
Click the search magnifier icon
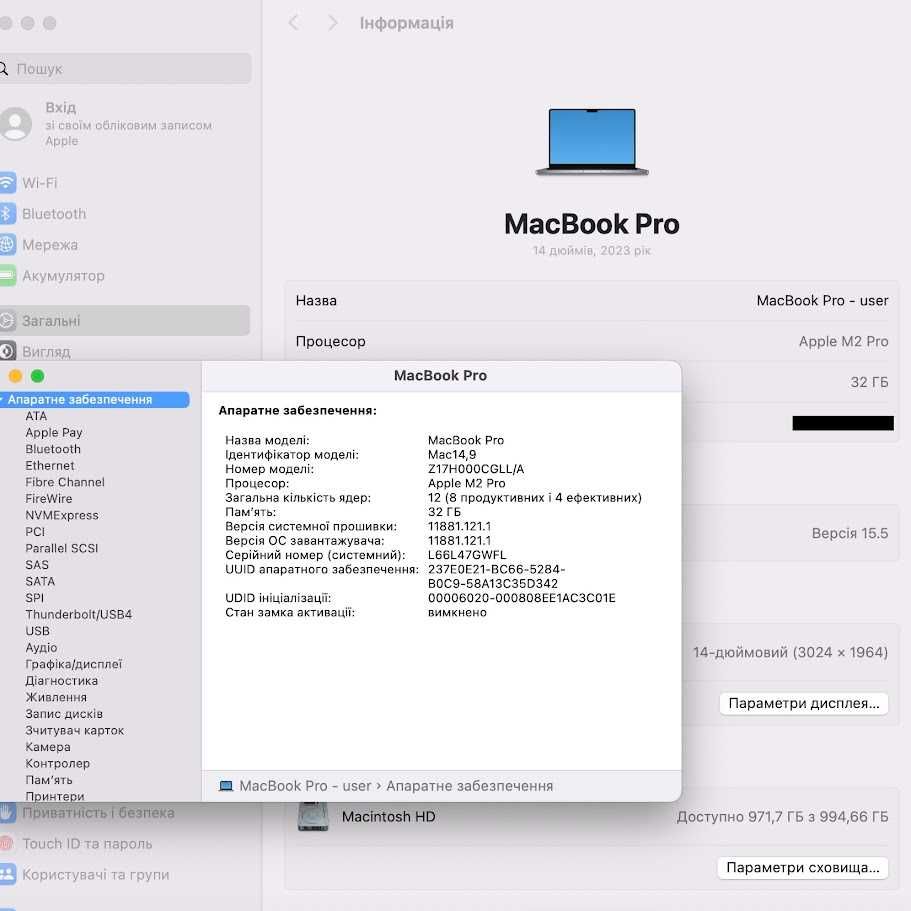coord(4,69)
